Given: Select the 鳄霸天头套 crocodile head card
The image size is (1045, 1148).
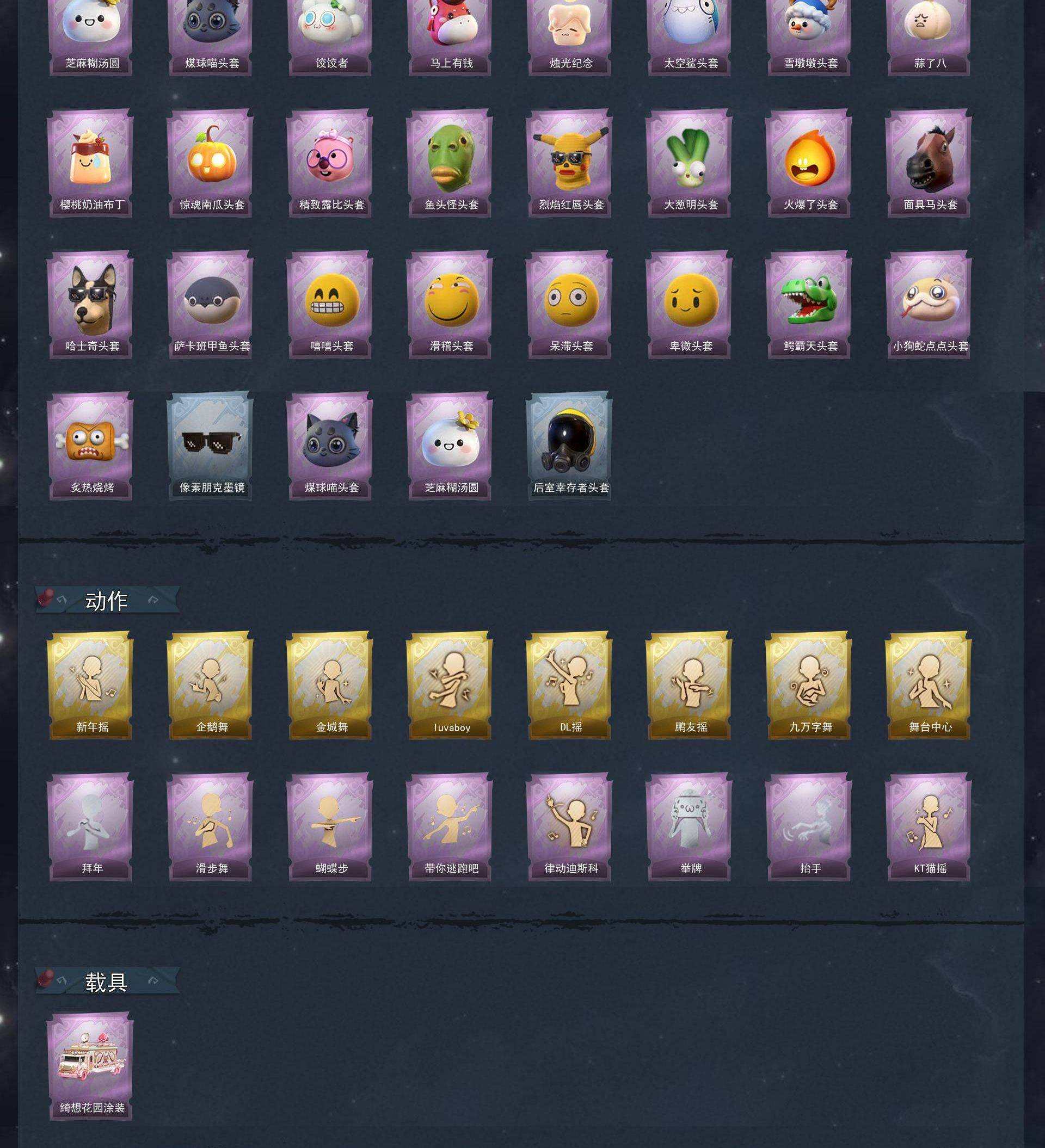Looking at the screenshot, I should pyautogui.click(x=809, y=305).
